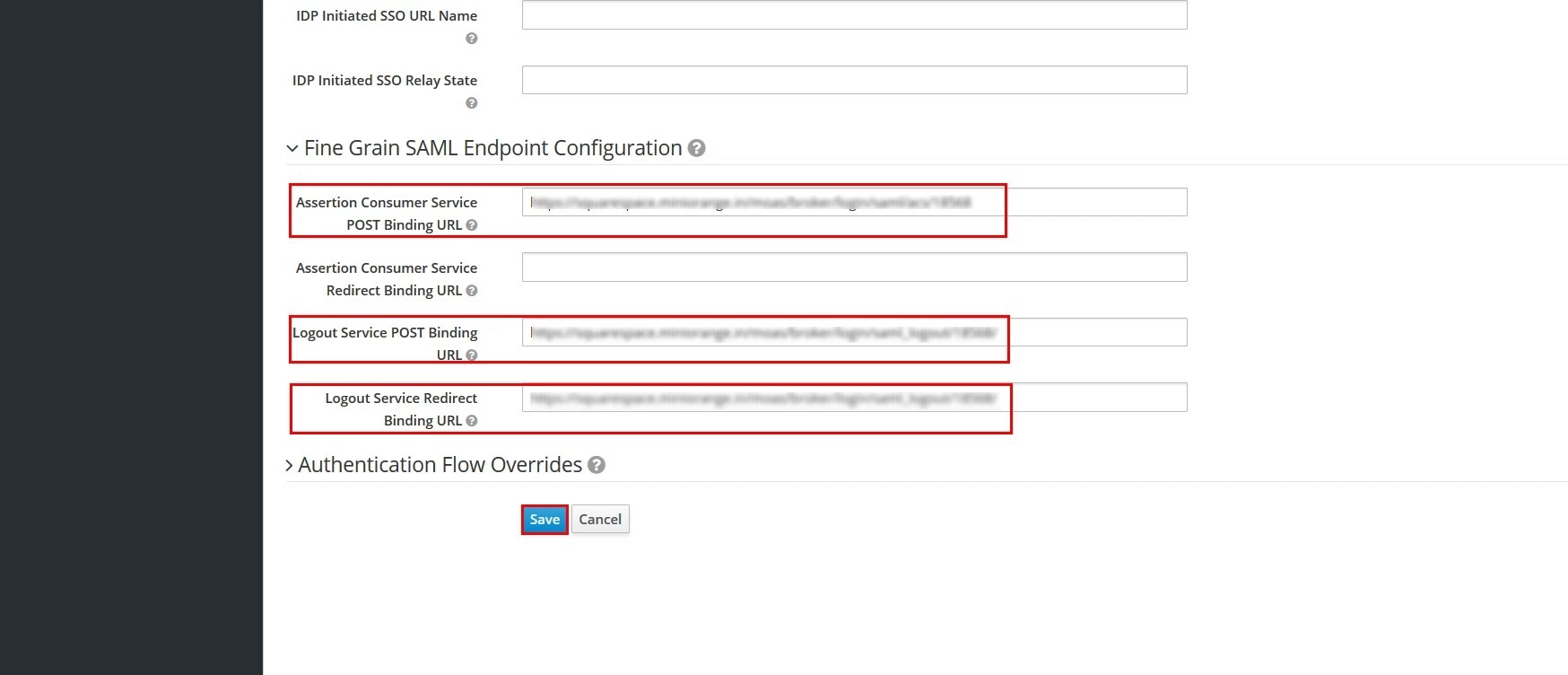
Task: Click Logout Service Redirect Binding URL field
Action: point(855,398)
